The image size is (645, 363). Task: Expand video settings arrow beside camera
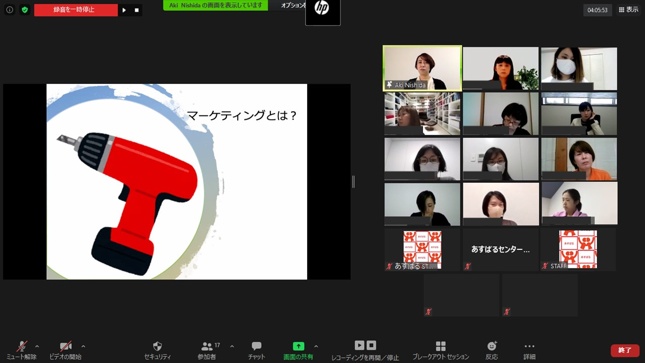click(x=83, y=347)
